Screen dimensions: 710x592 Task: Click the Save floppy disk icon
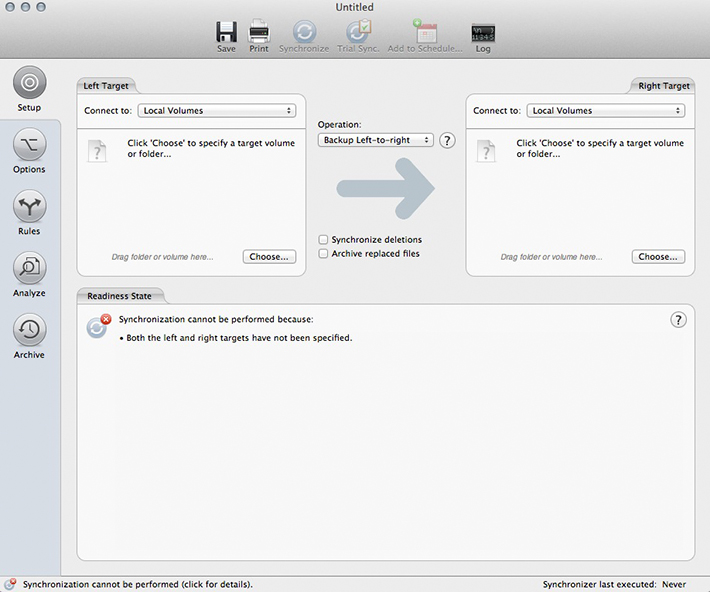pos(226,31)
